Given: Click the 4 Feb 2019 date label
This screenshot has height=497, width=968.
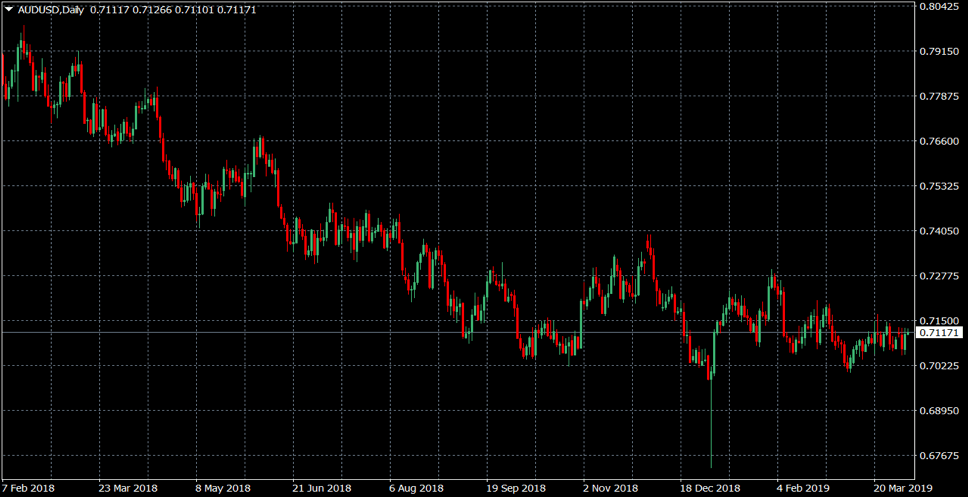Looking at the screenshot, I should coord(805,488).
